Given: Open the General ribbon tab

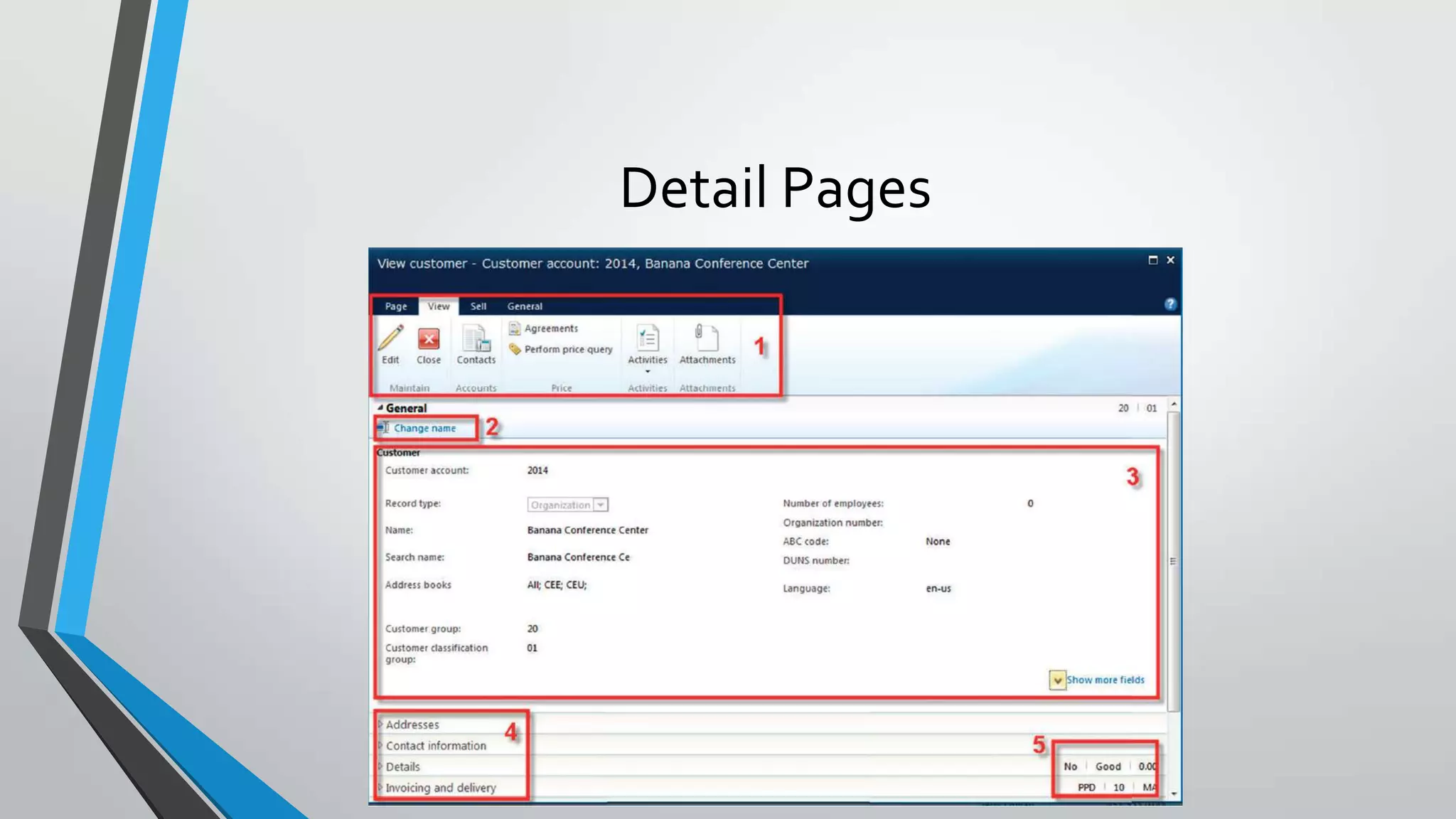Looking at the screenshot, I should point(525,306).
